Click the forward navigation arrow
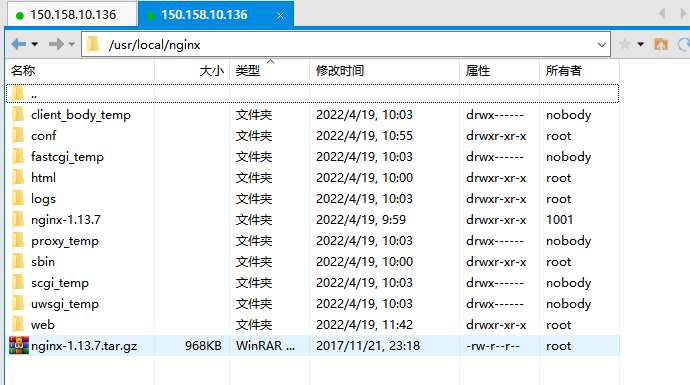The image size is (690, 385). click(x=56, y=44)
